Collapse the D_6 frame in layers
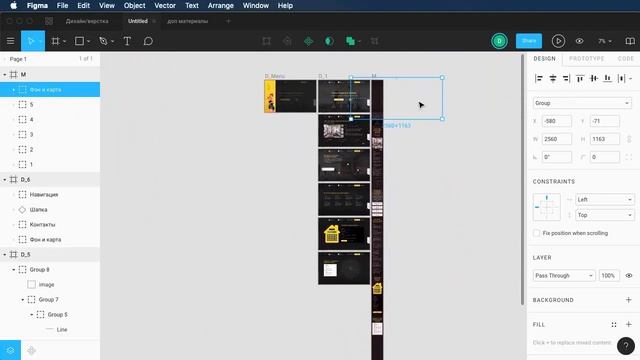The width and height of the screenshot is (640, 360). coord(4,180)
